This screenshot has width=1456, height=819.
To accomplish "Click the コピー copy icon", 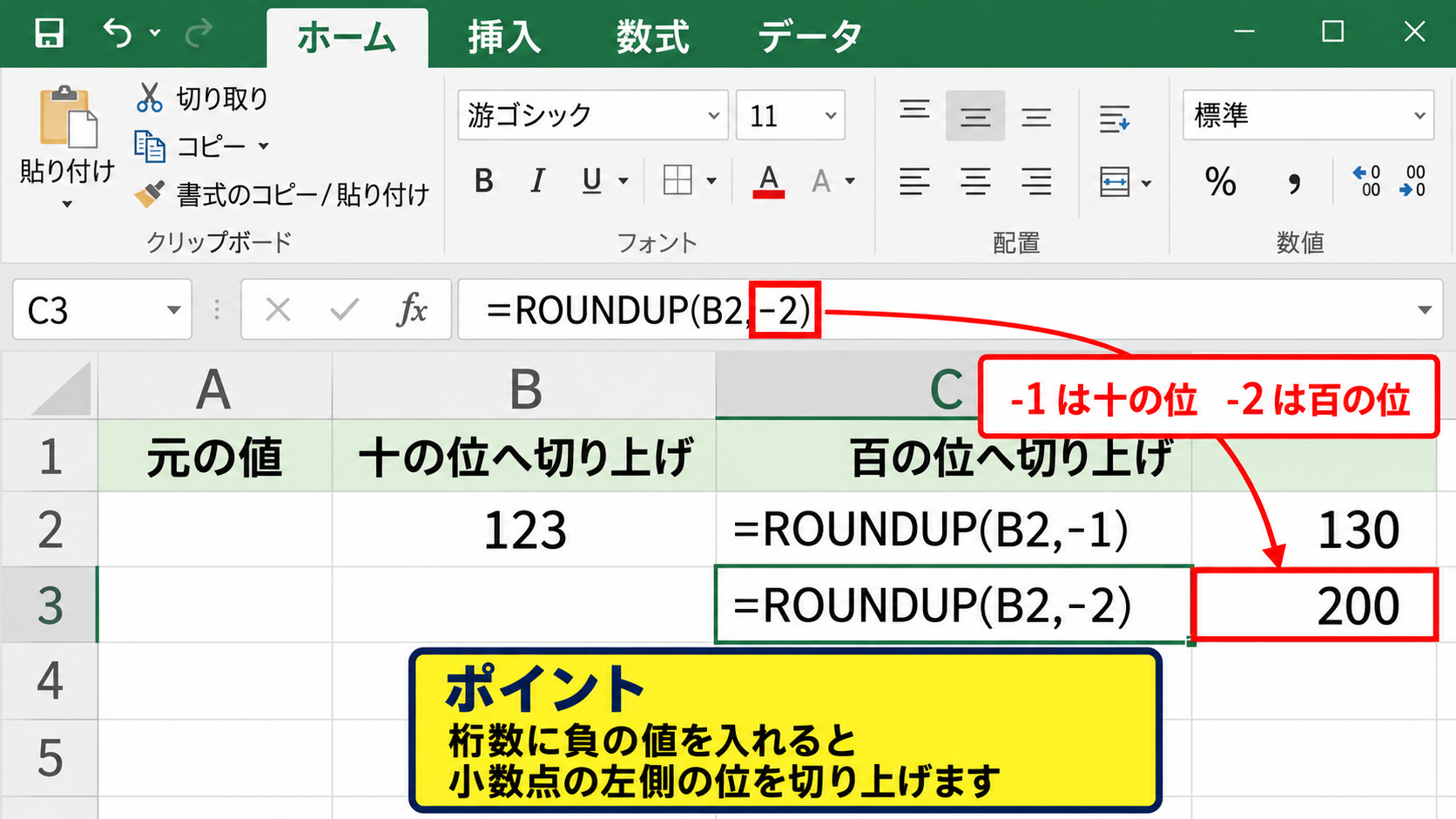I will (150, 146).
